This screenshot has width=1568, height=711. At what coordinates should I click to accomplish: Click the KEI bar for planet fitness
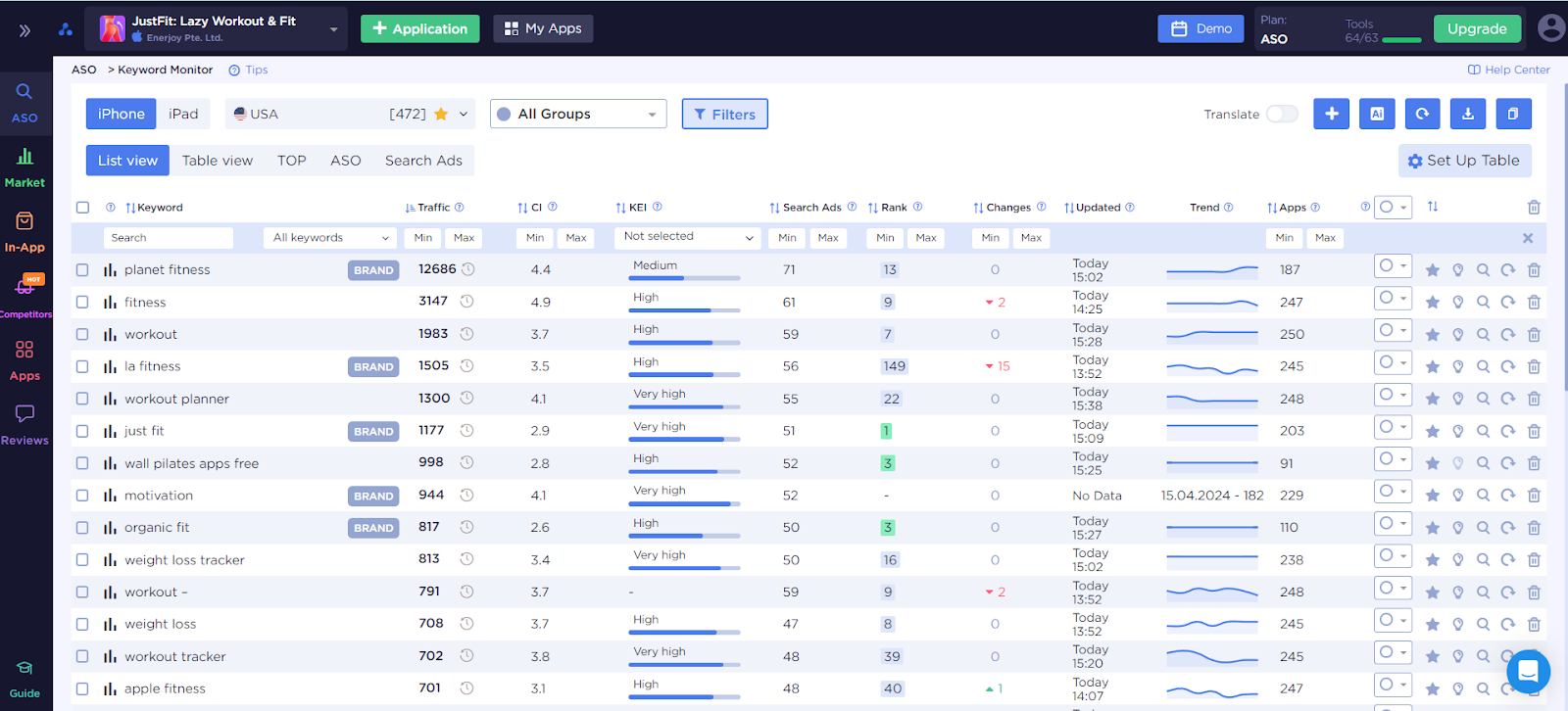pyautogui.click(x=684, y=278)
